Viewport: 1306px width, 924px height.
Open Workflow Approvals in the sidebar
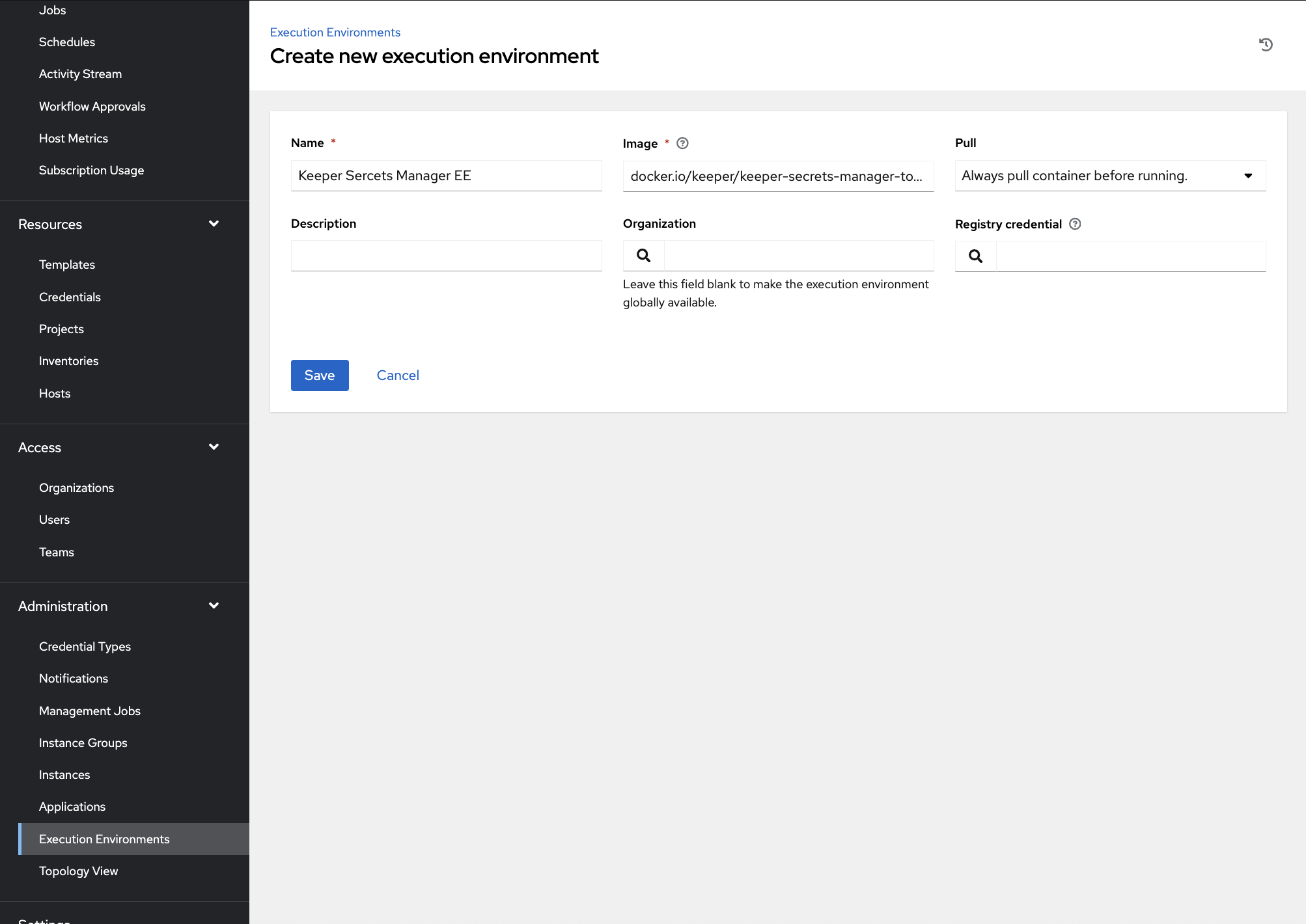92,106
